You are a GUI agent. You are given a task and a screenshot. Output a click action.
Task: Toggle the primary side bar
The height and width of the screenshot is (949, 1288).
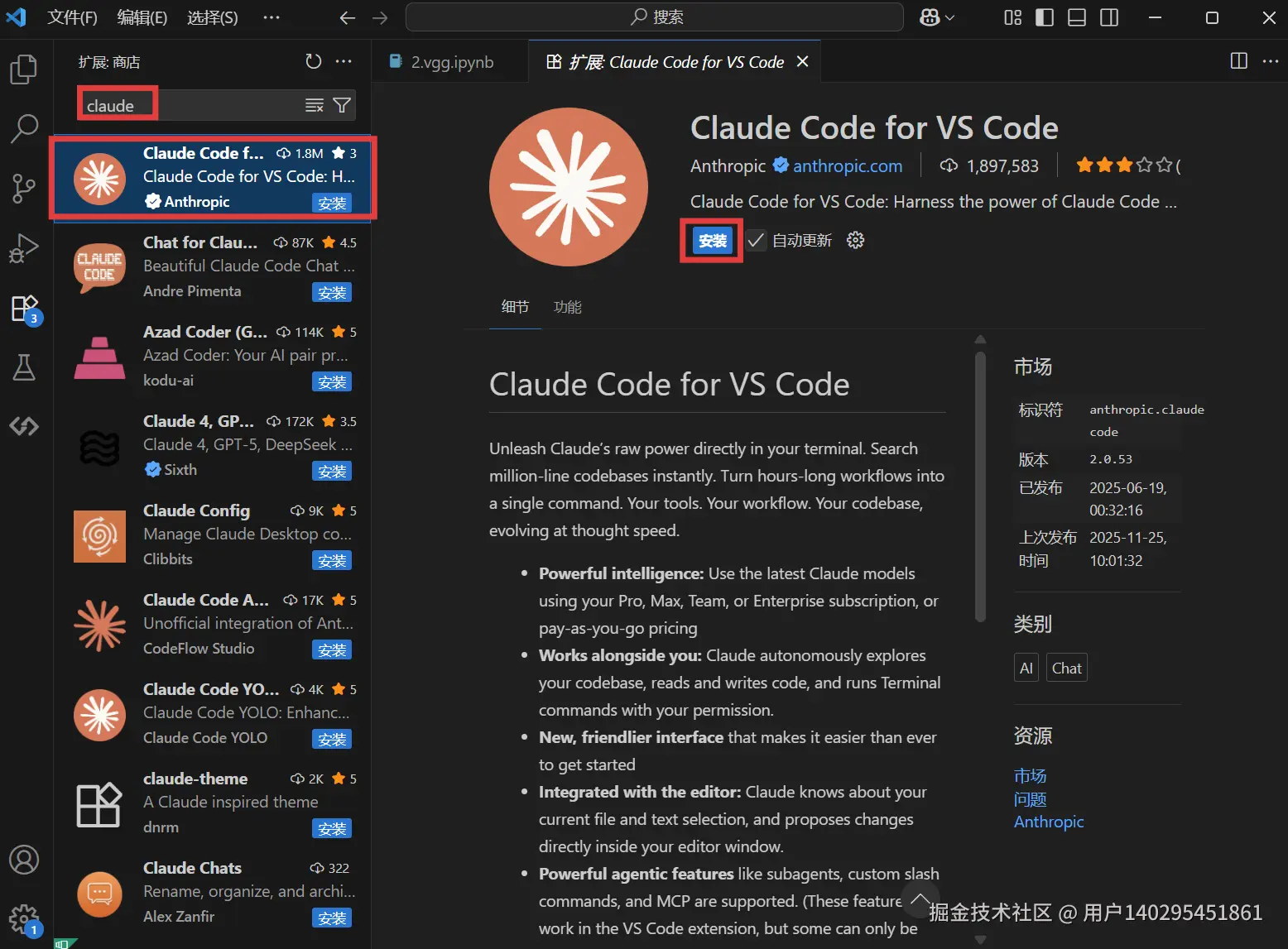[1045, 17]
